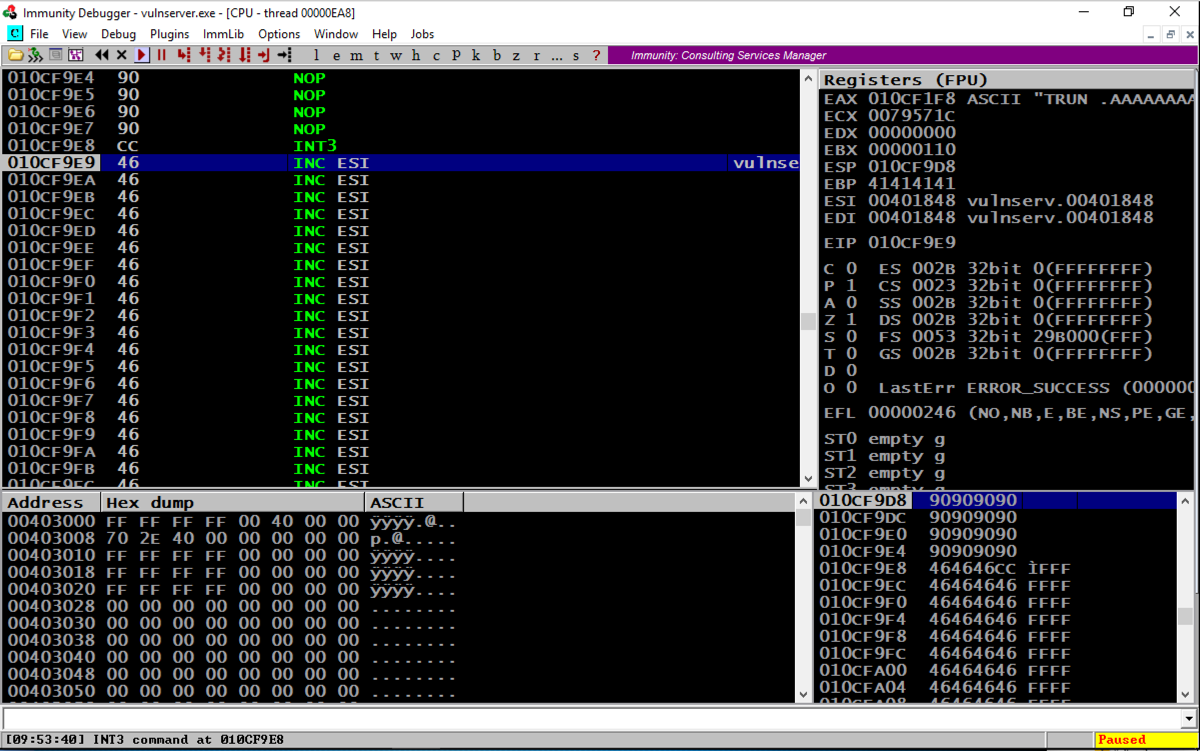1200x751 pixels.
Task: Click the Step over icon
Action: (x=204, y=55)
